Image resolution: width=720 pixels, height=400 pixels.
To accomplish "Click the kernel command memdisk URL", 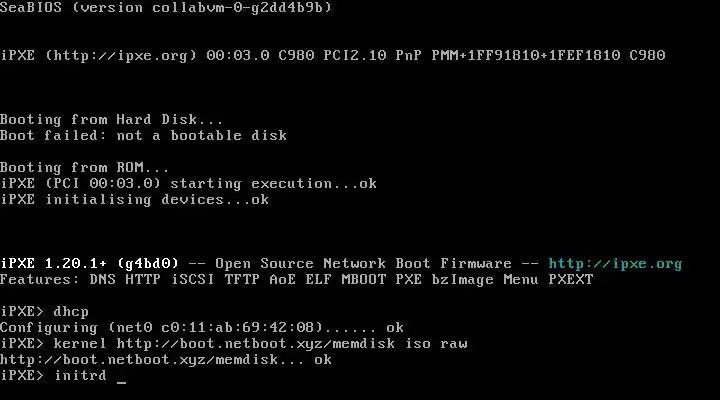I will pyautogui.click(x=256, y=344).
